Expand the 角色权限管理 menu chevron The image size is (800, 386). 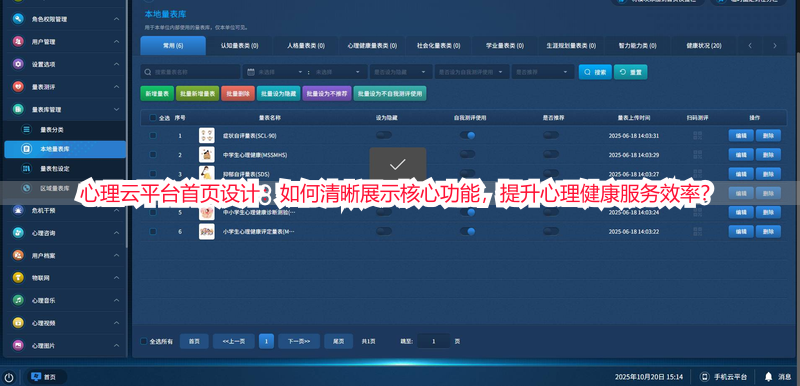(116, 19)
